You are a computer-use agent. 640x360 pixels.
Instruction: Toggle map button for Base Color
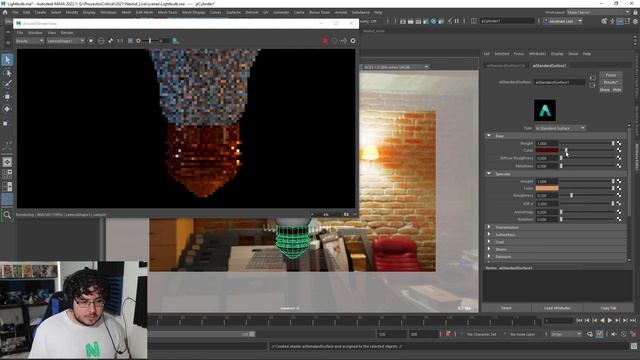coord(619,150)
